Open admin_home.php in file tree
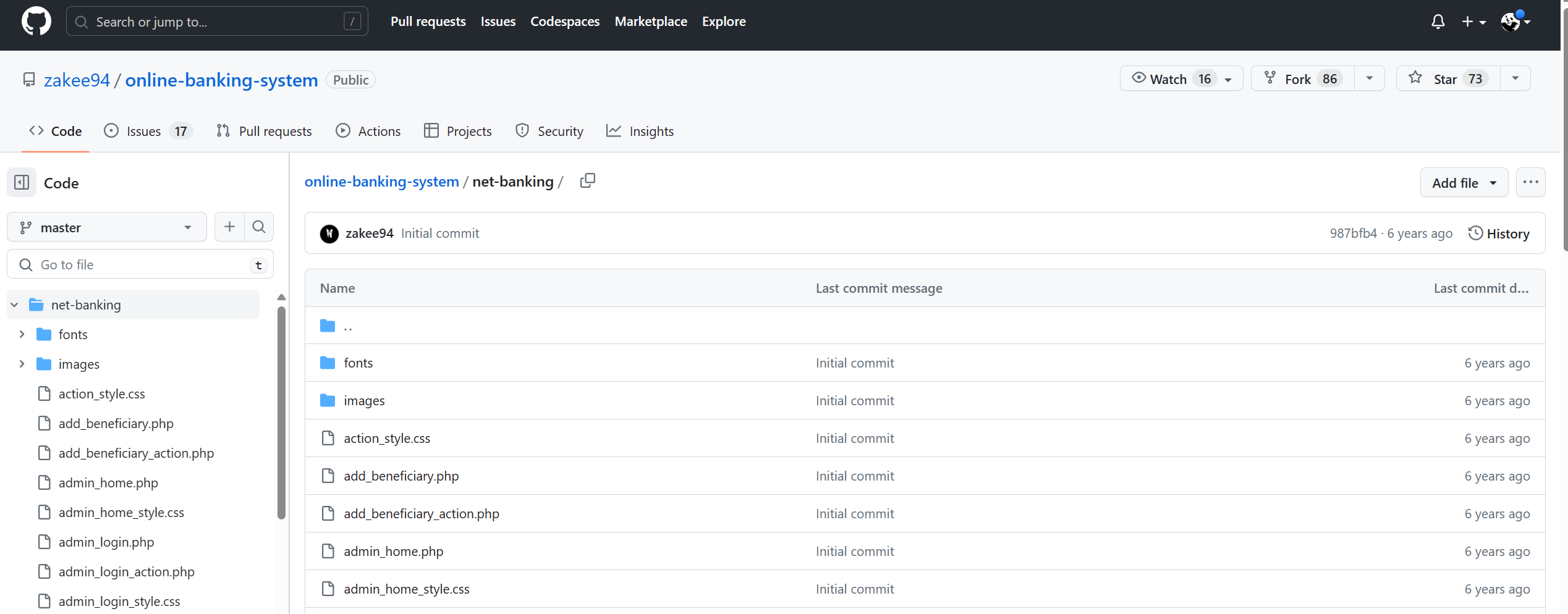The height and width of the screenshot is (614, 1568). pyautogui.click(x=108, y=482)
